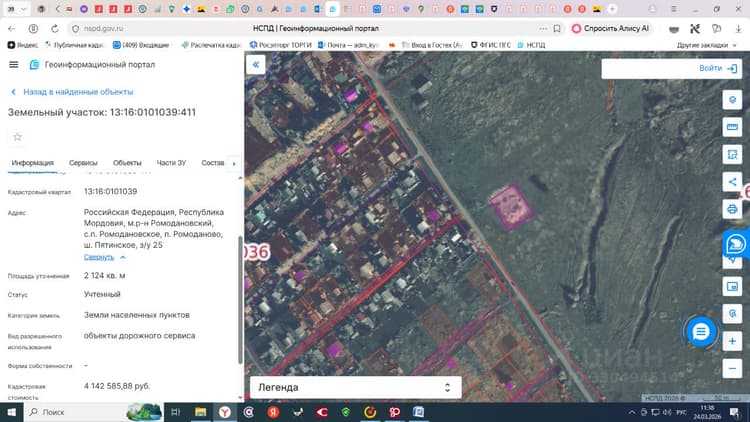
Task: Print the map using printer icon
Action: pos(732,209)
